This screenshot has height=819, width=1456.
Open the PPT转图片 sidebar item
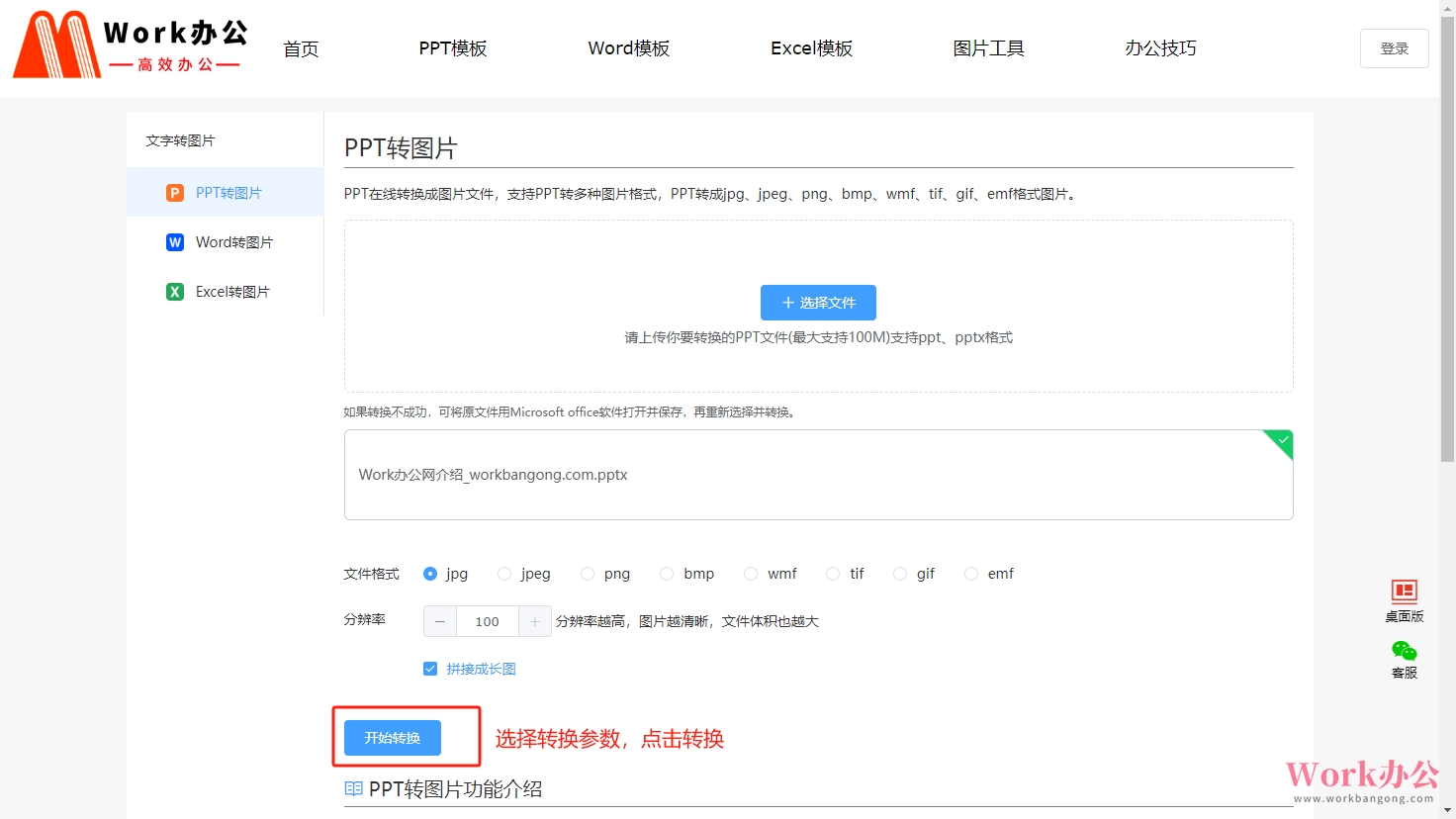pos(226,193)
